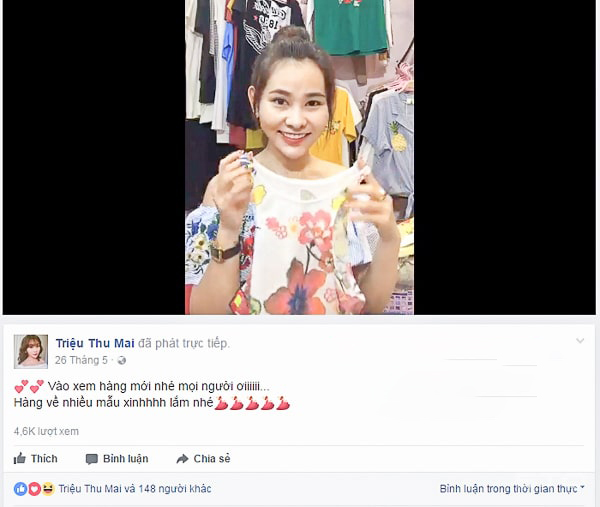Click the Chia sẻ button label
This screenshot has height=507, width=600.
point(212,458)
